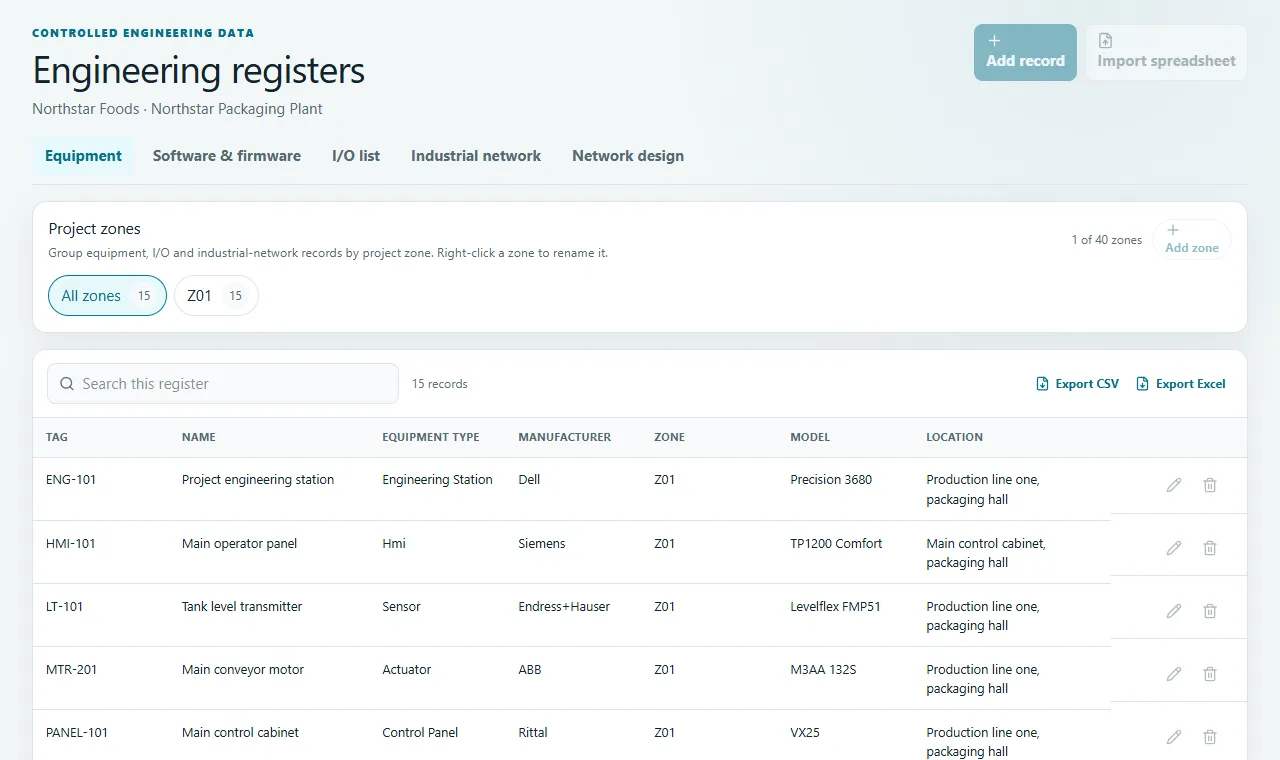Focus the Search this register field
The width and height of the screenshot is (1280, 760).
(x=223, y=384)
